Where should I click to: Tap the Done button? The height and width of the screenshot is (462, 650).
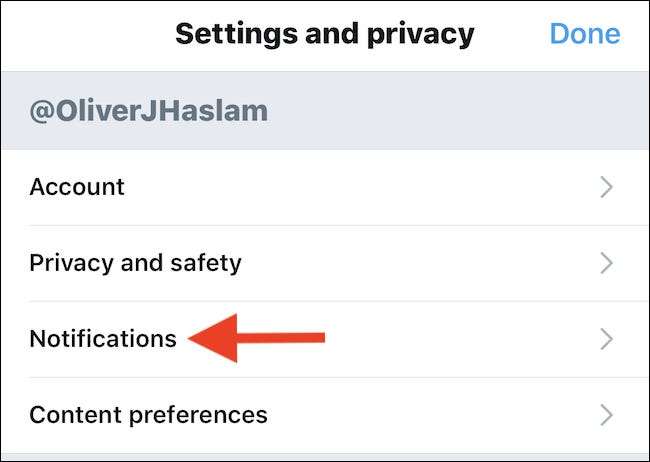coord(585,34)
